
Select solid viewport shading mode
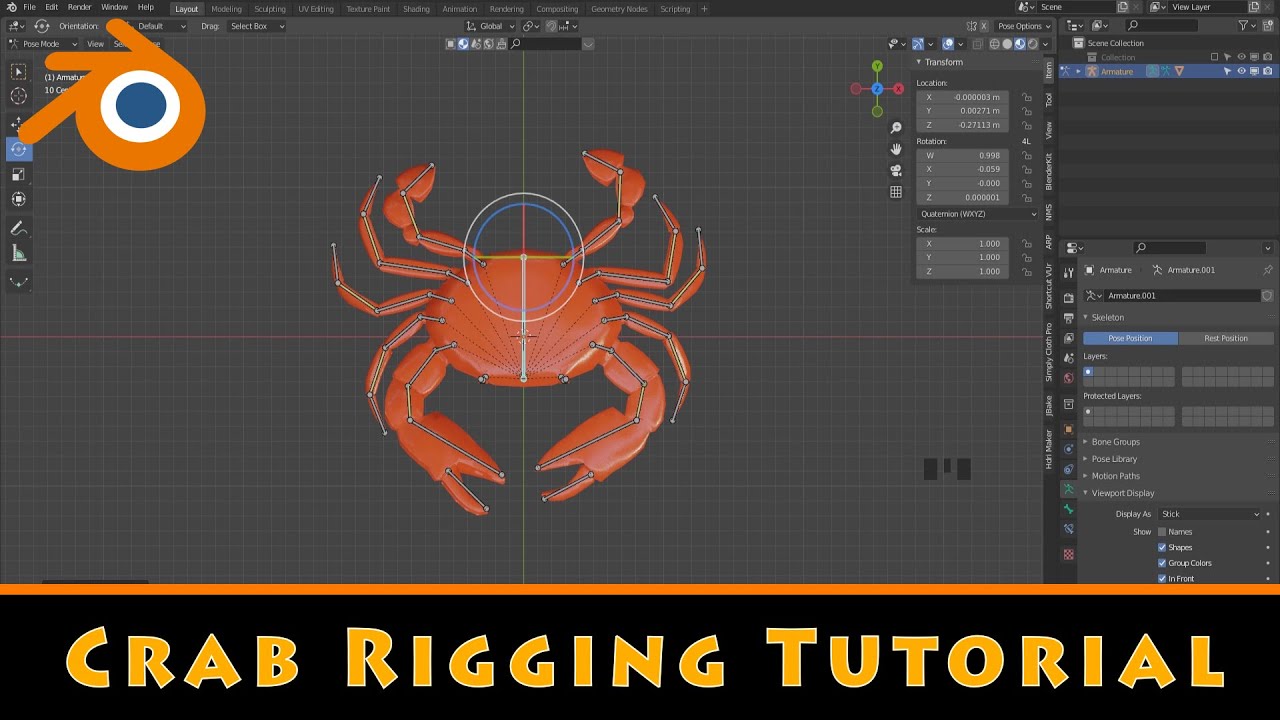tap(1007, 44)
